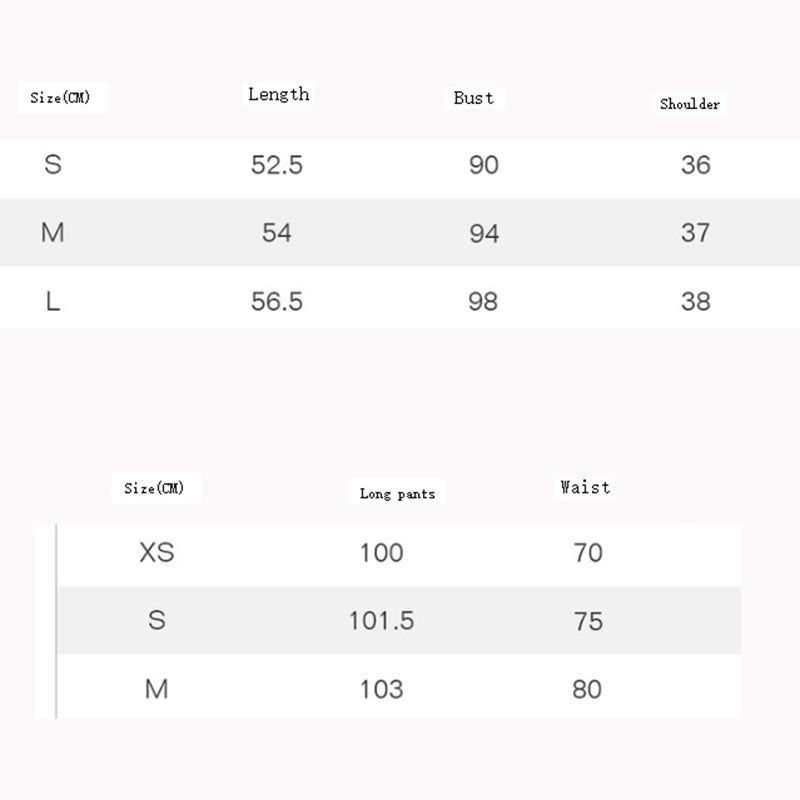800x800 pixels.
Task: Click the length value 54
Action: point(277,233)
